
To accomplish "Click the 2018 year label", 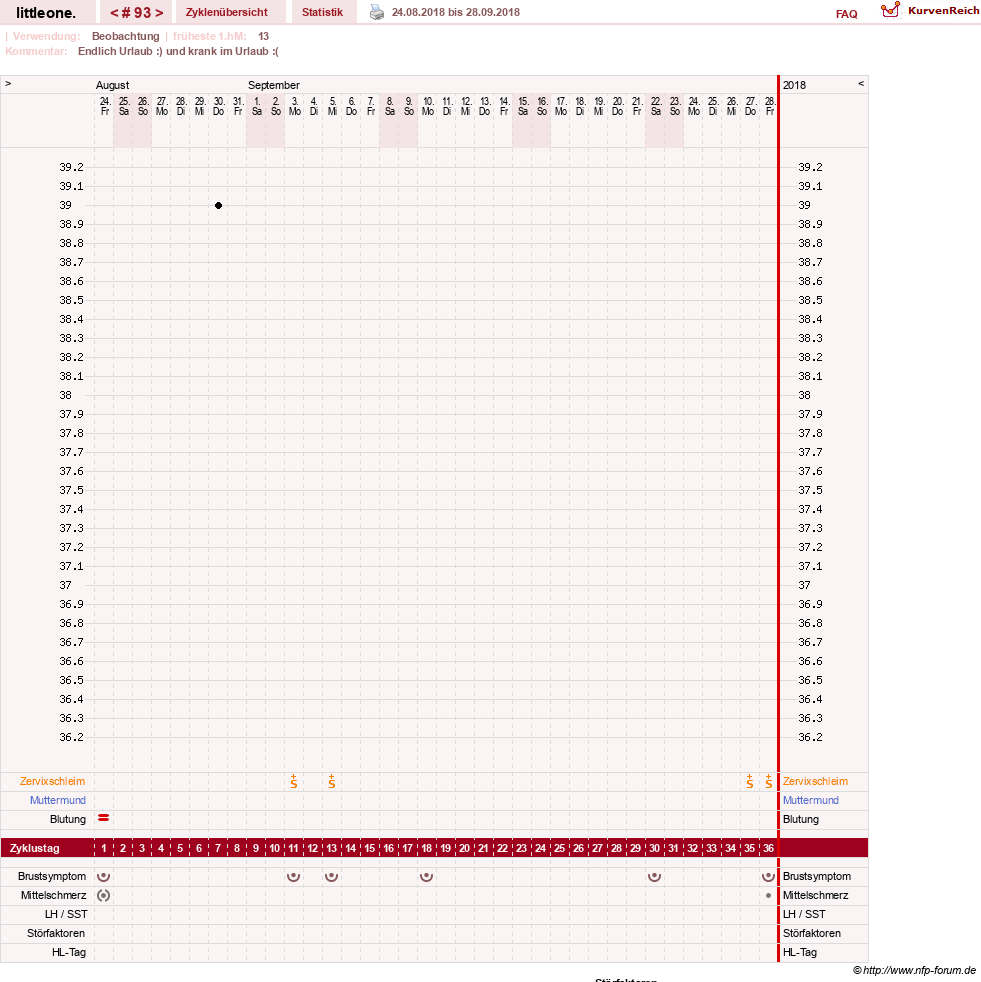I will pos(794,85).
